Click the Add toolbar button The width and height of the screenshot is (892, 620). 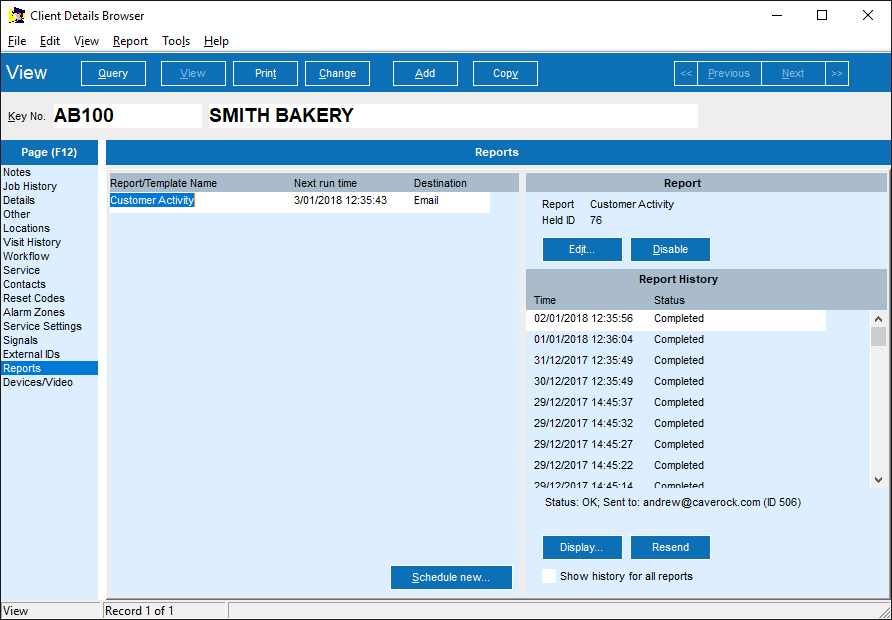[x=425, y=73]
